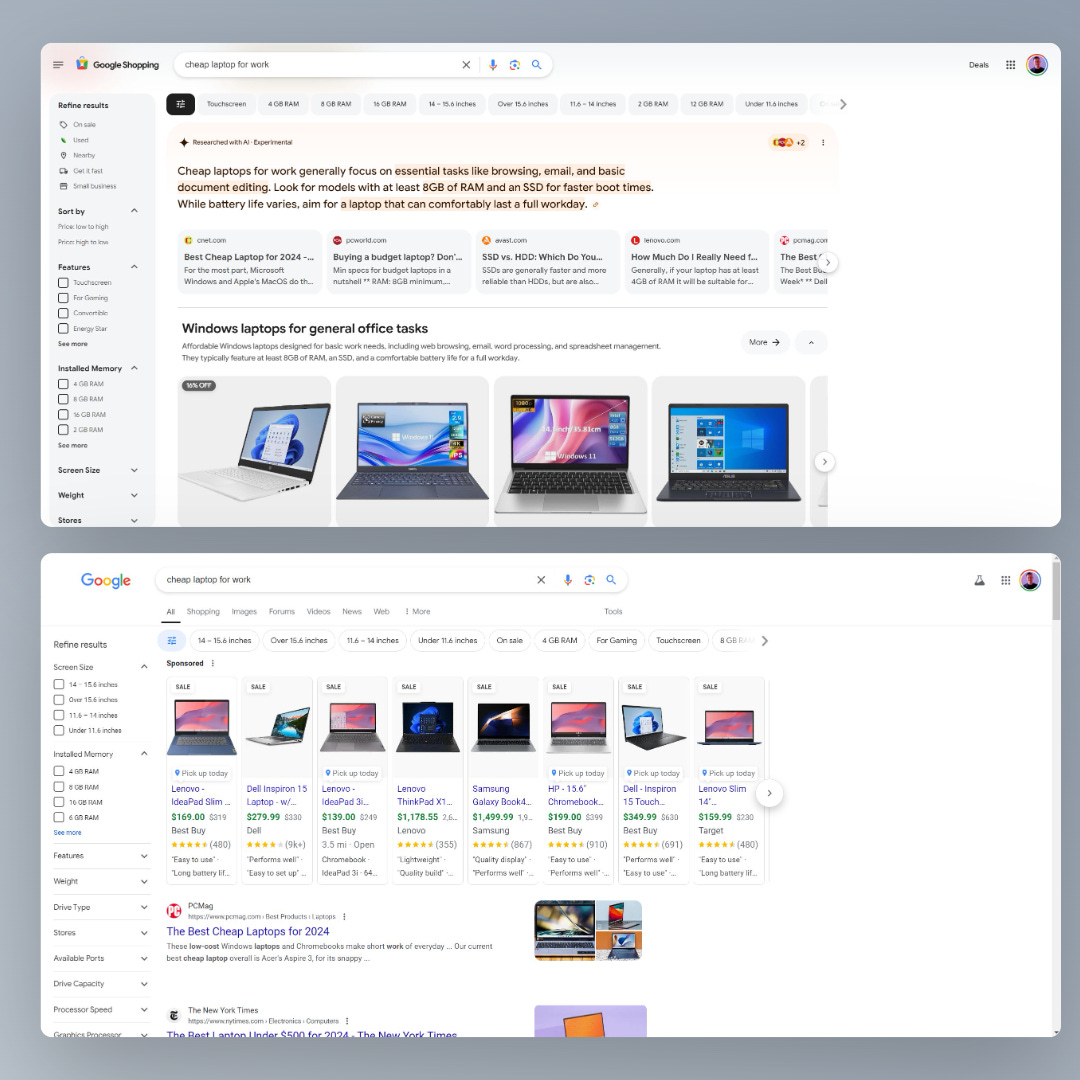
Task: Open Lens search in Google Search window
Action: tap(590, 580)
